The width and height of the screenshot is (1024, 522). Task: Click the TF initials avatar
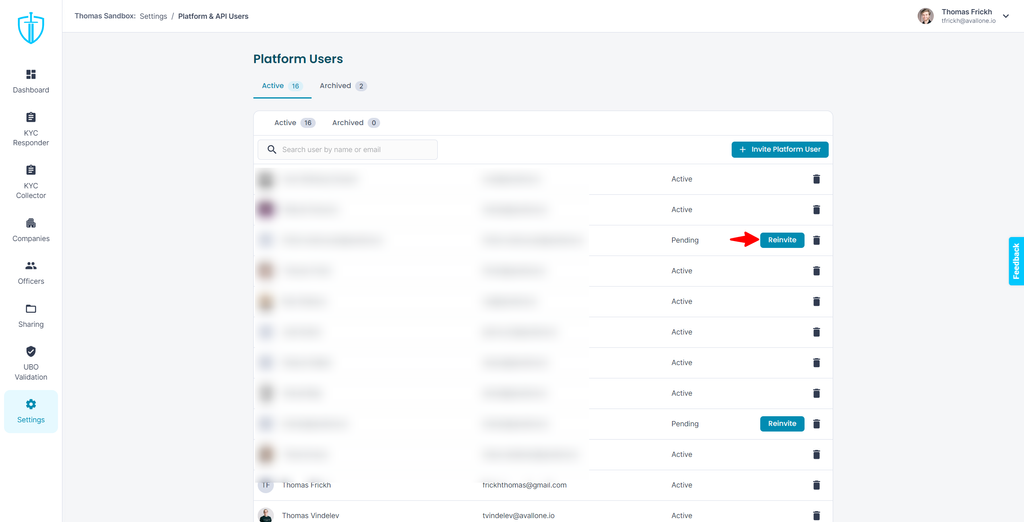click(265, 485)
